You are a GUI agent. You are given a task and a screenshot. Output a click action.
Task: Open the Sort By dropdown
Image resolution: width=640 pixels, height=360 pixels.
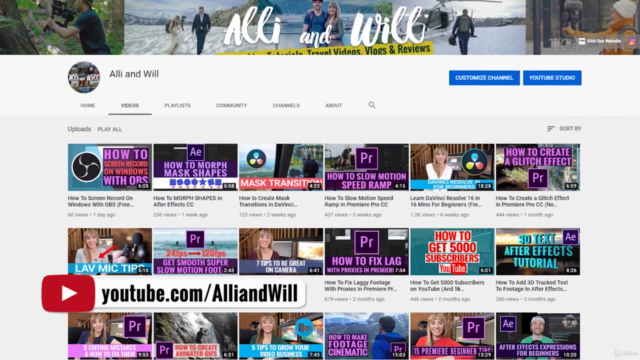[x=564, y=129]
